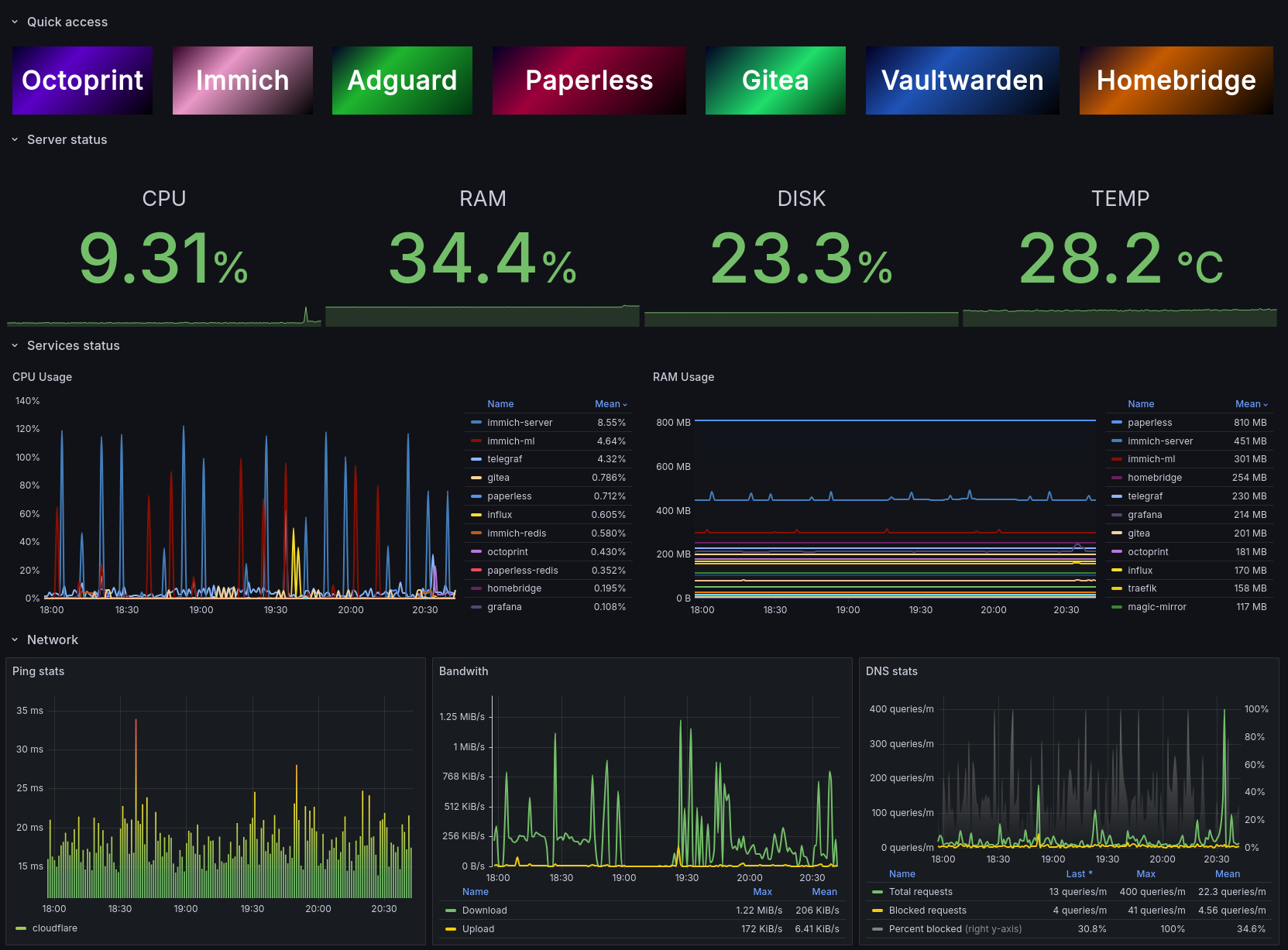Sort DNS stats legend by Mean column

point(1228,874)
